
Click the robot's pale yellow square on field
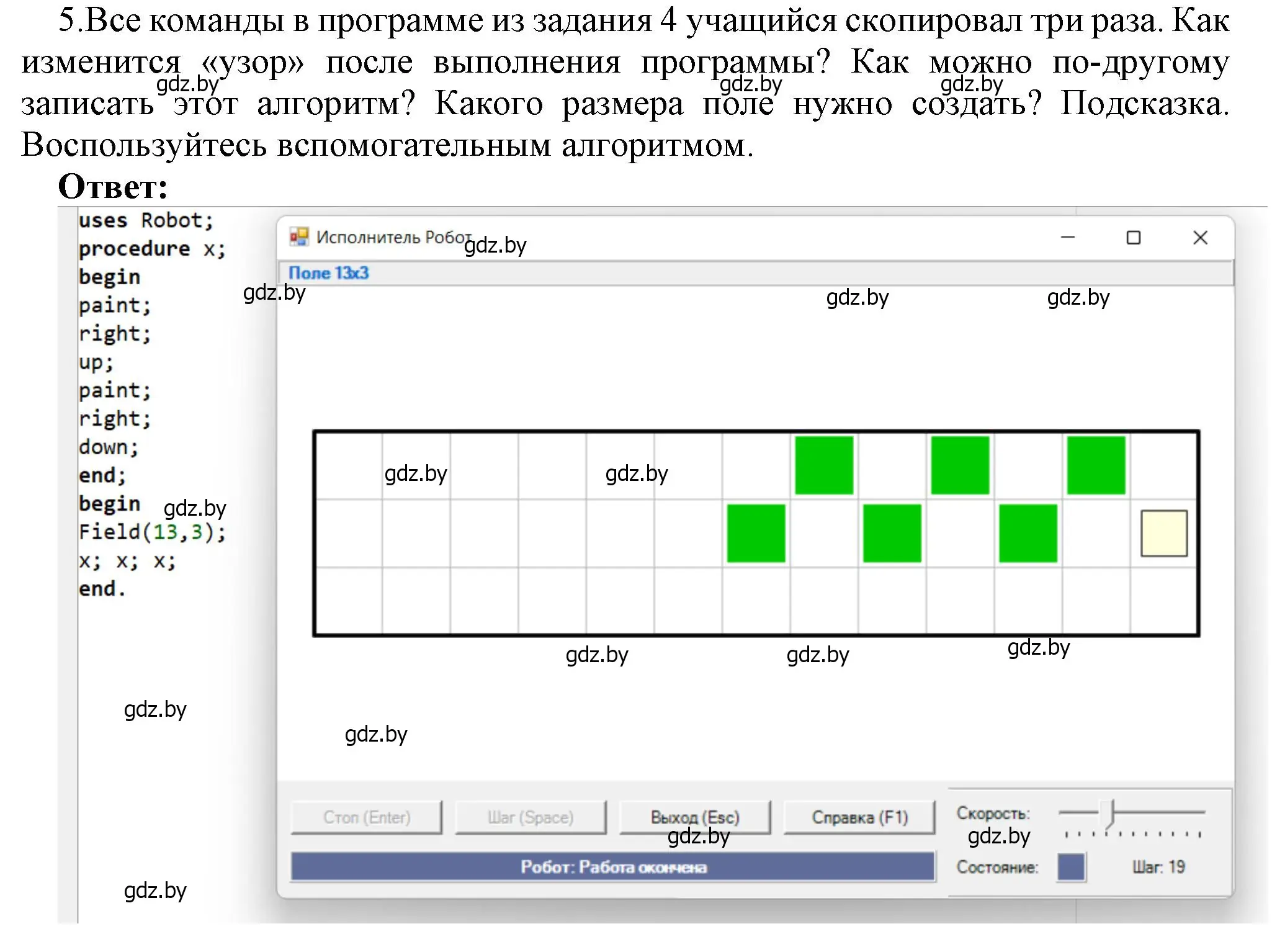pyautogui.click(x=1164, y=533)
